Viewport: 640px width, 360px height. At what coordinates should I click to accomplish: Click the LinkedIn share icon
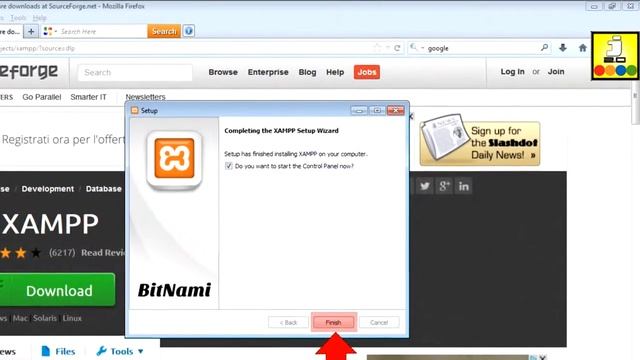click(x=464, y=186)
